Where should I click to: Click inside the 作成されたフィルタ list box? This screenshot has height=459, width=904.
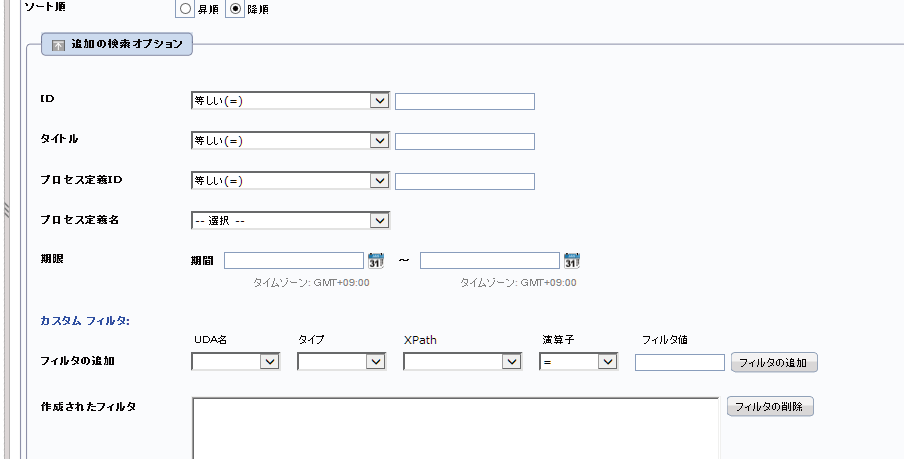[x=455, y=428]
